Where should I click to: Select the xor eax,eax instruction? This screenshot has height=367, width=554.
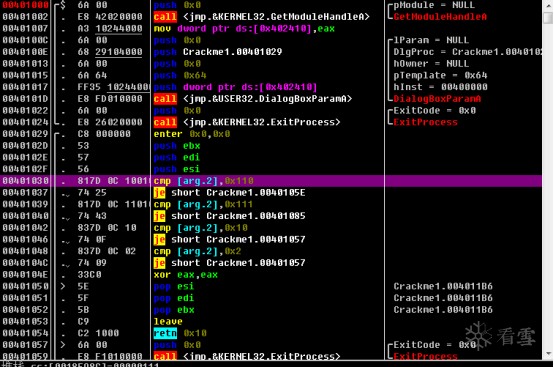tap(185, 274)
